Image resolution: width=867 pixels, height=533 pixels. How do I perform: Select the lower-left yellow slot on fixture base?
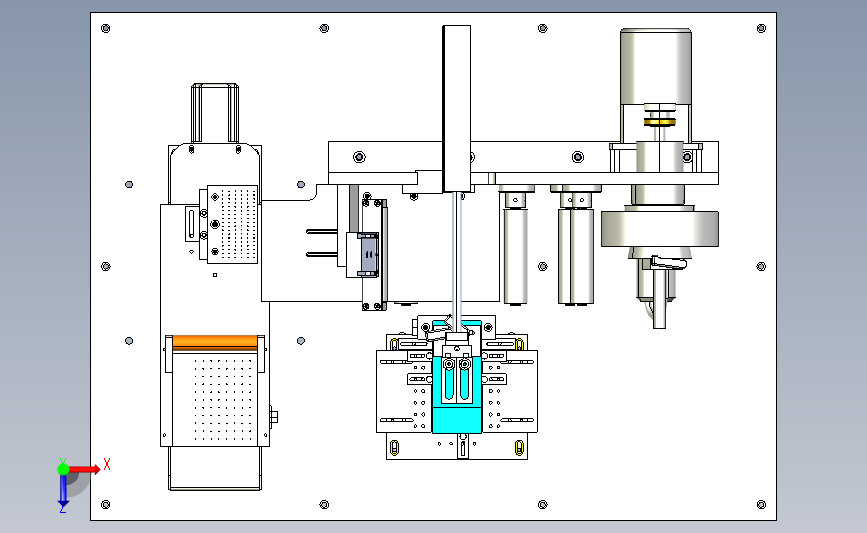[x=394, y=447]
